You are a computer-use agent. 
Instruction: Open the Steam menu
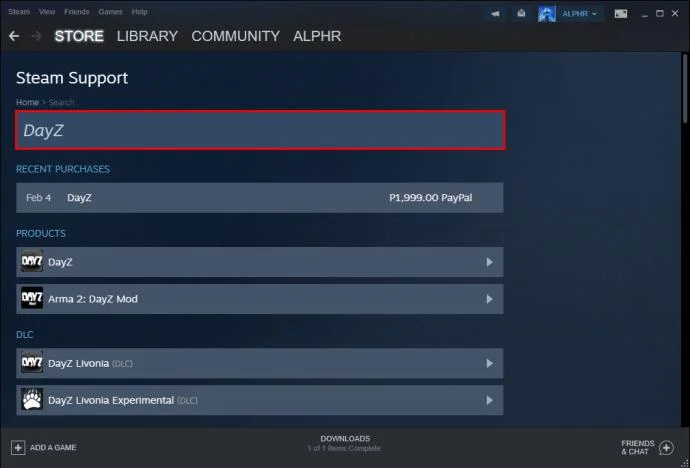(19, 12)
